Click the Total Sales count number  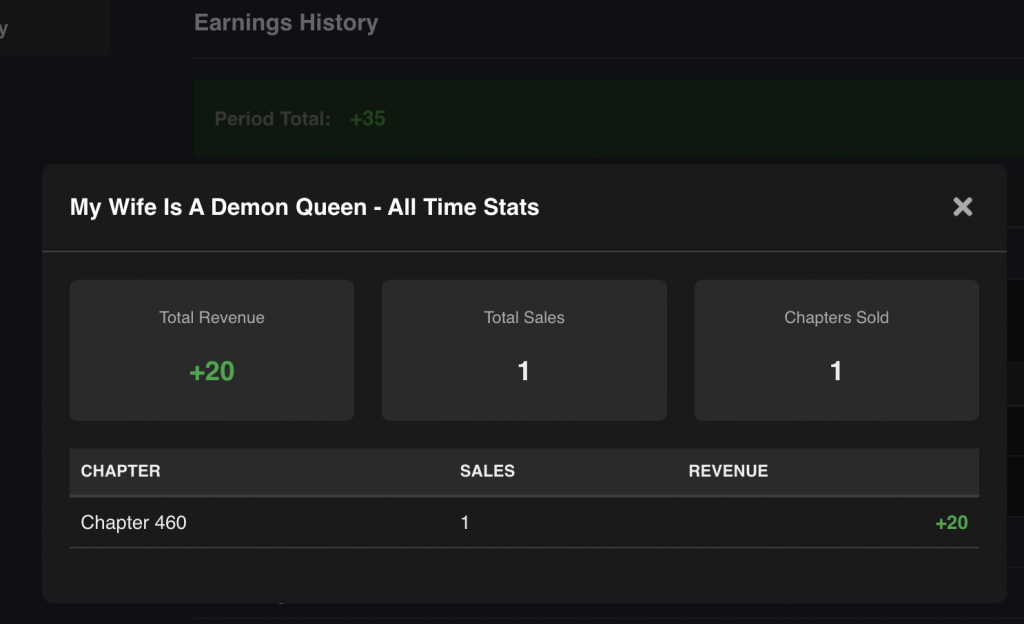524,372
